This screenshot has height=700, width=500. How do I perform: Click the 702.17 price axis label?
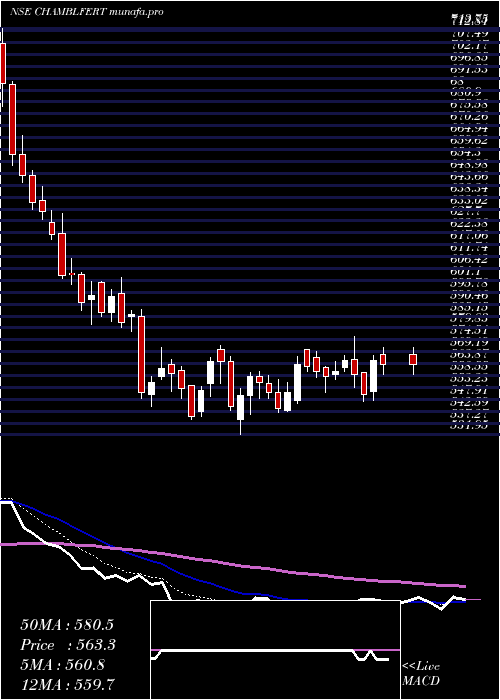[468, 46]
